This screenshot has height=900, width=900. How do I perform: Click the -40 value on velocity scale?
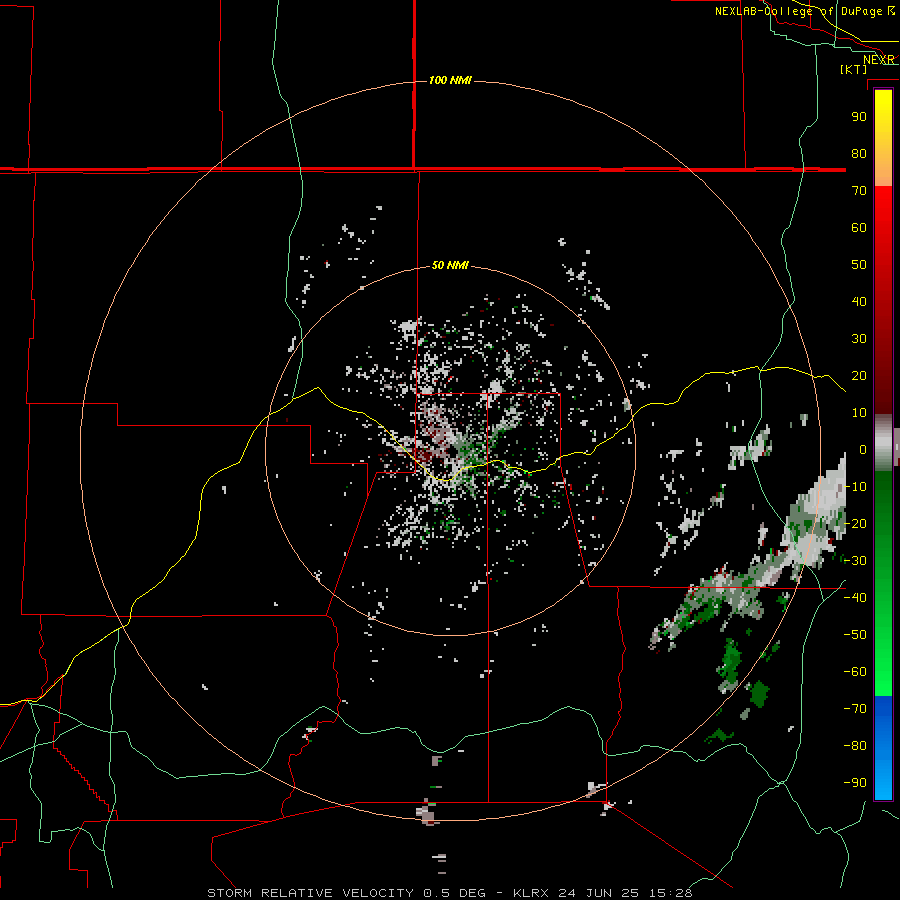click(x=855, y=598)
